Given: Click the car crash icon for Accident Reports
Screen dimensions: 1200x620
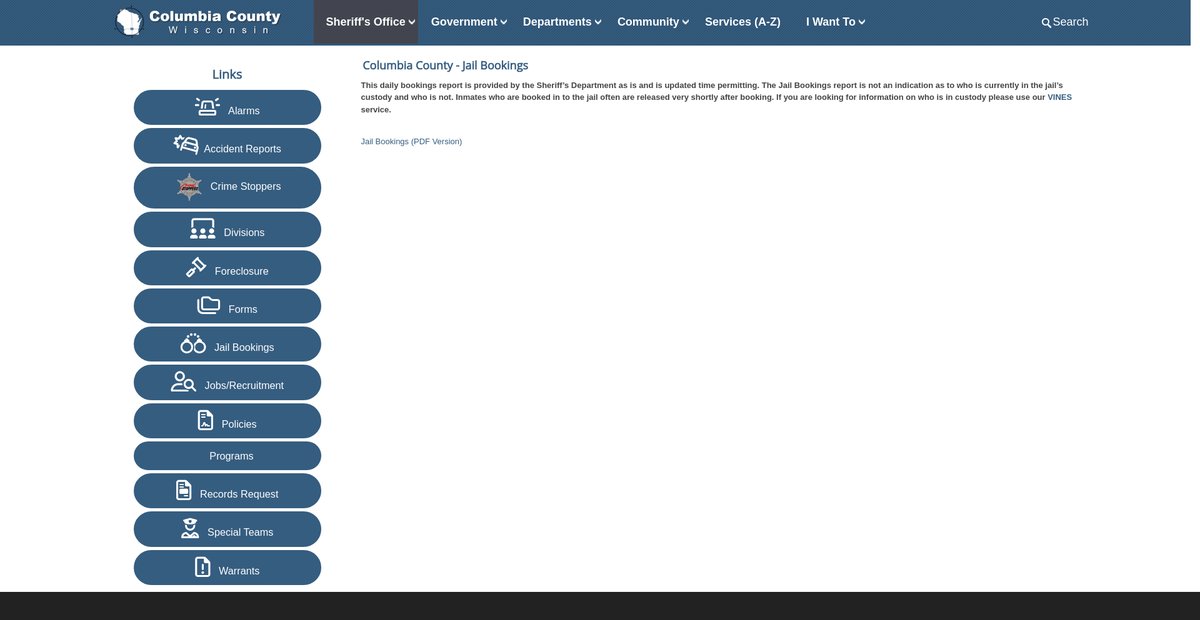Looking at the screenshot, I should [x=186, y=145].
